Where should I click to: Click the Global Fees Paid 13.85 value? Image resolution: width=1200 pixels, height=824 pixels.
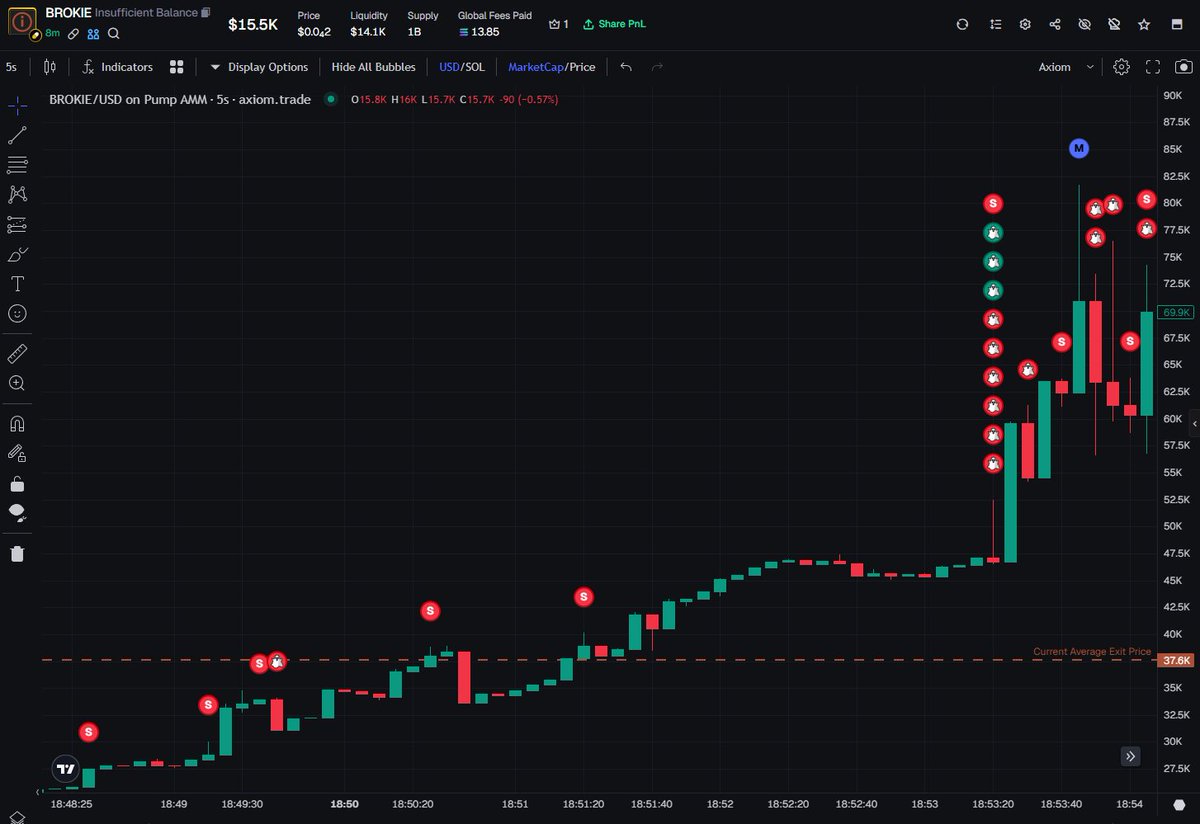[x=479, y=32]
